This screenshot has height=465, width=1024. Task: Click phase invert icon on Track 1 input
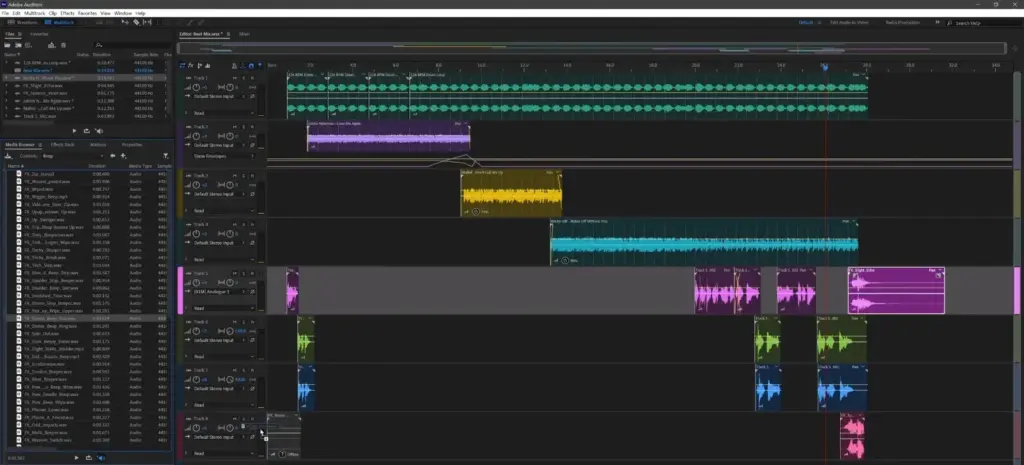pyautogui.click(x=252, y=96)
